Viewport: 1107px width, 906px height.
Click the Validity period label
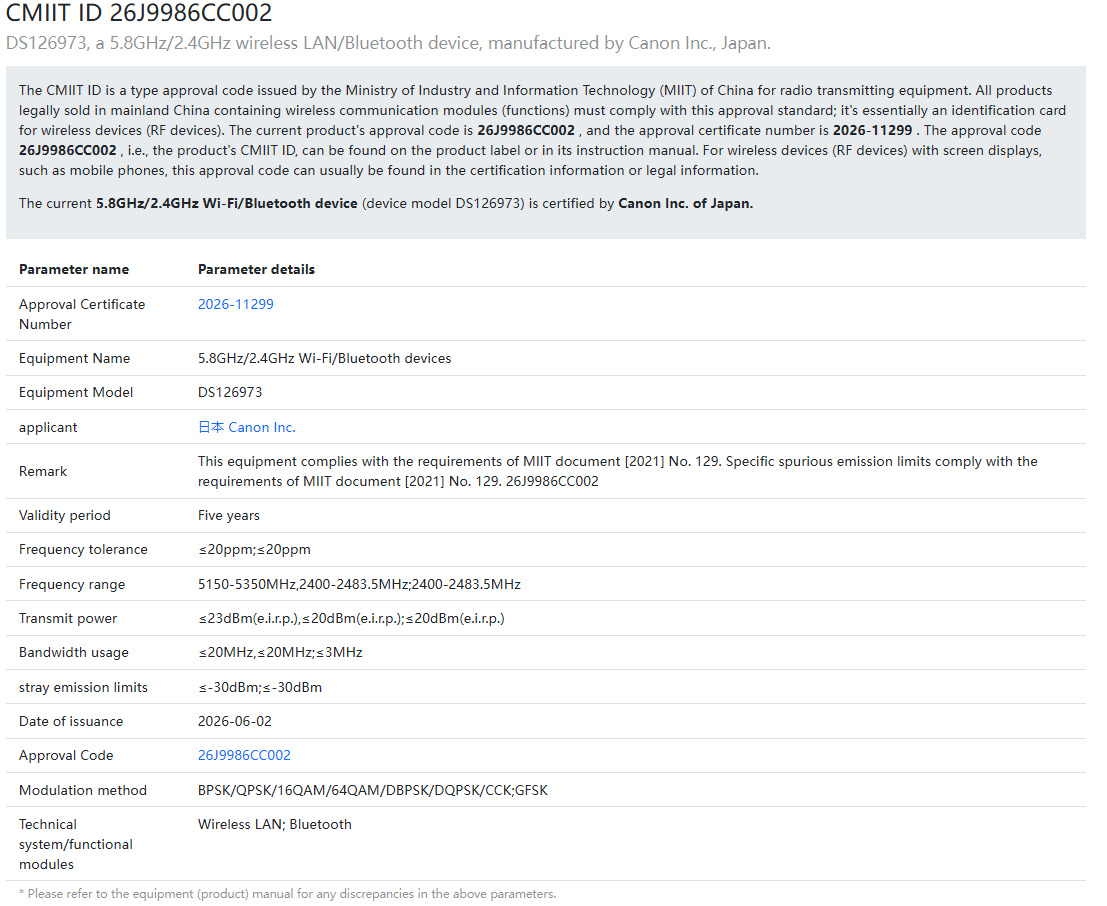point(64,515)
